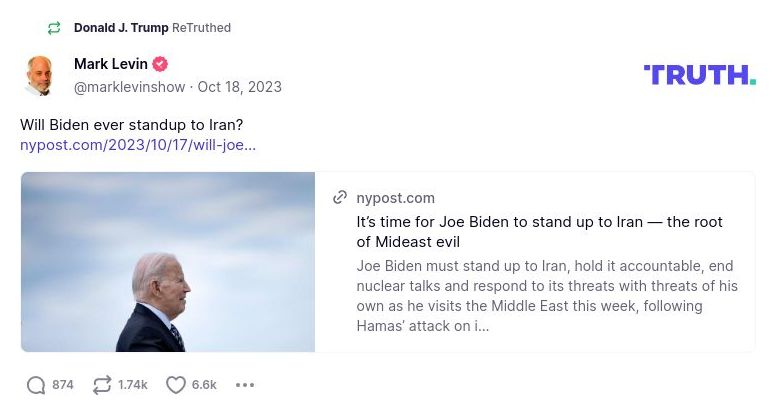
Task: Open the article headline about Joe Biden and Iran
Action: [539, 232]
